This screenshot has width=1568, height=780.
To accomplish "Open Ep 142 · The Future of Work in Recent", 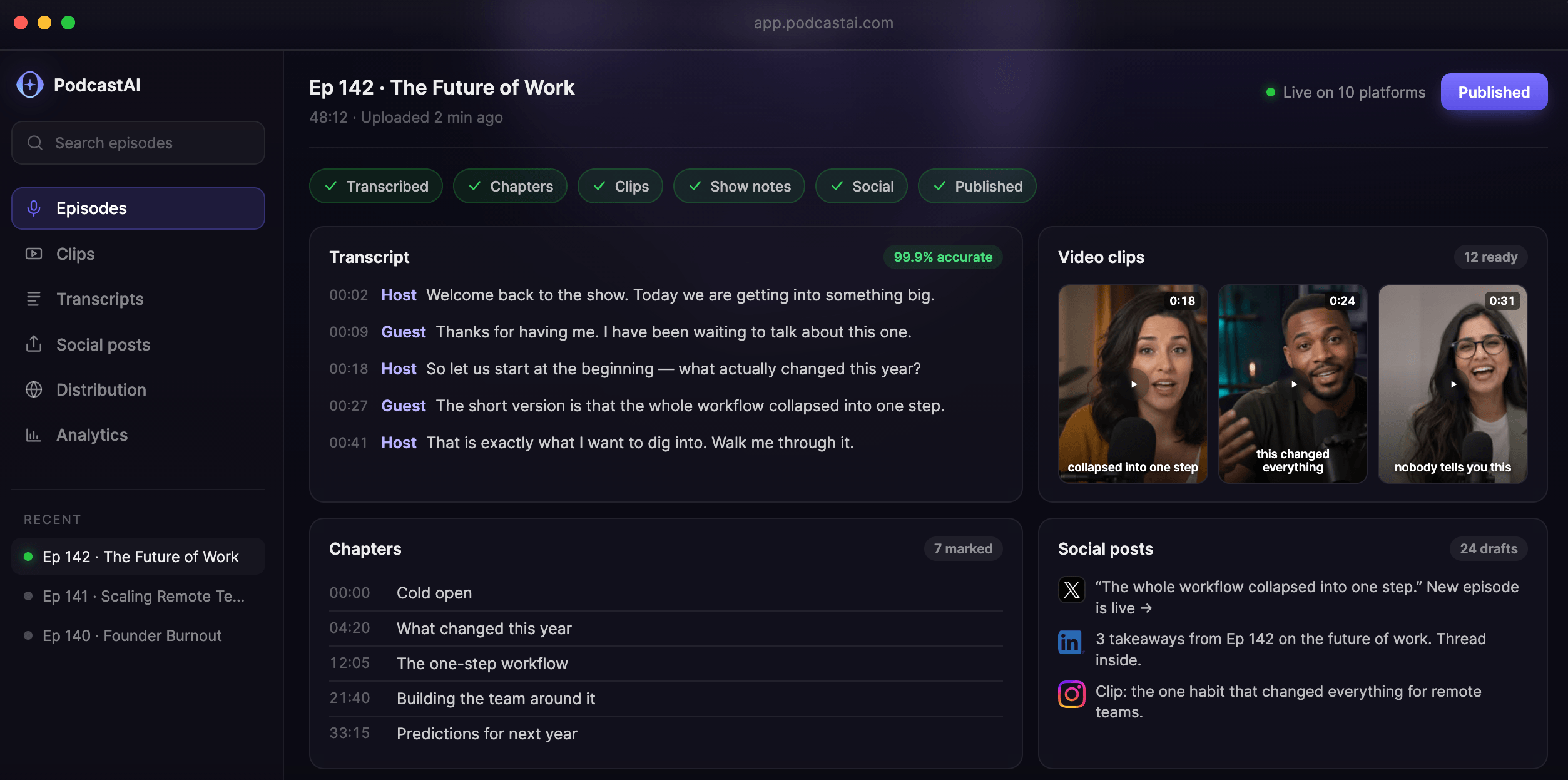I will click(x=138, y=557).
